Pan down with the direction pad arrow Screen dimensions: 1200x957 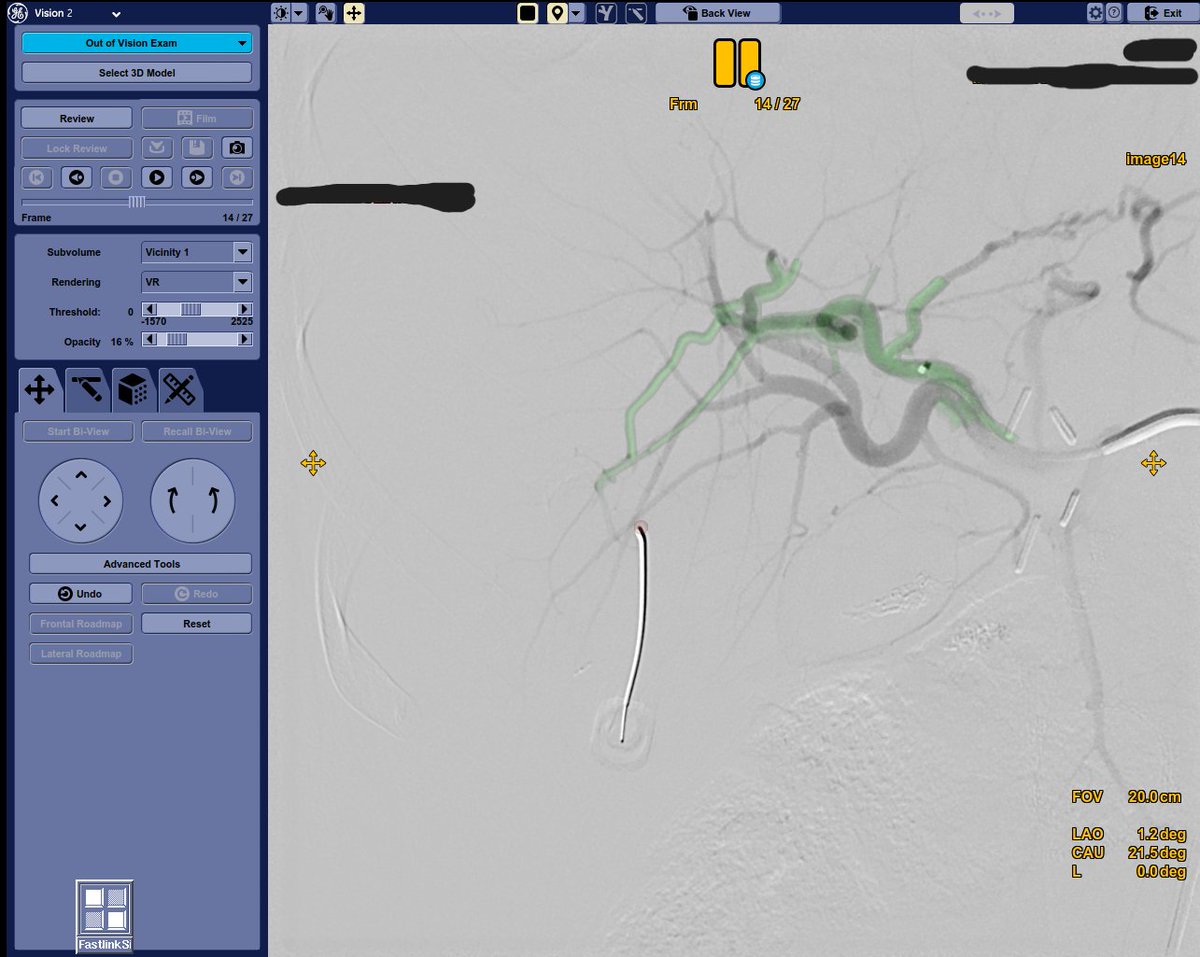click(x=81, y=527)
